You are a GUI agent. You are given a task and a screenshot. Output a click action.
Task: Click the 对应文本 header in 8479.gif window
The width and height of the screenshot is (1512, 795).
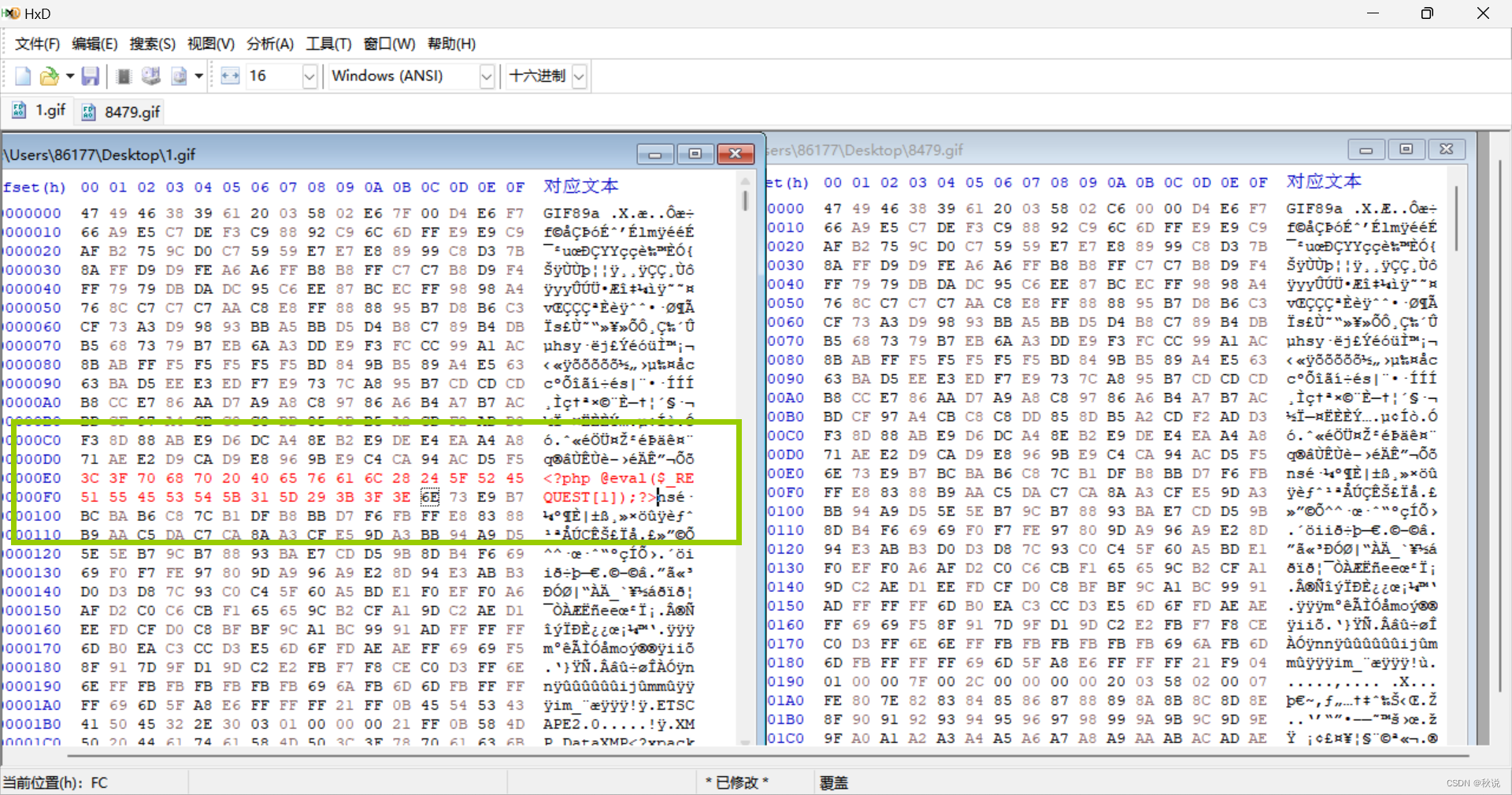coord(1324,182)
